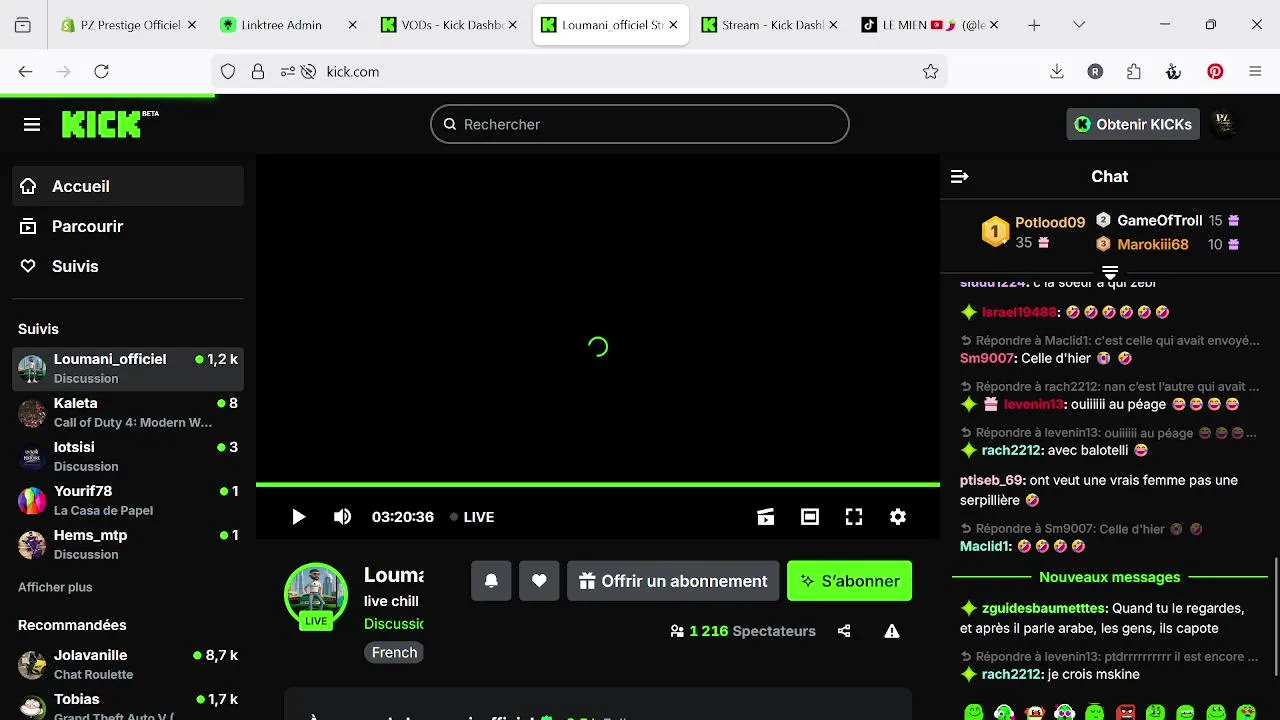The height and width of the screenshot is (720, 1280).
Task: Click username ptiseb_69 in chat
Action: click(992, 480)
